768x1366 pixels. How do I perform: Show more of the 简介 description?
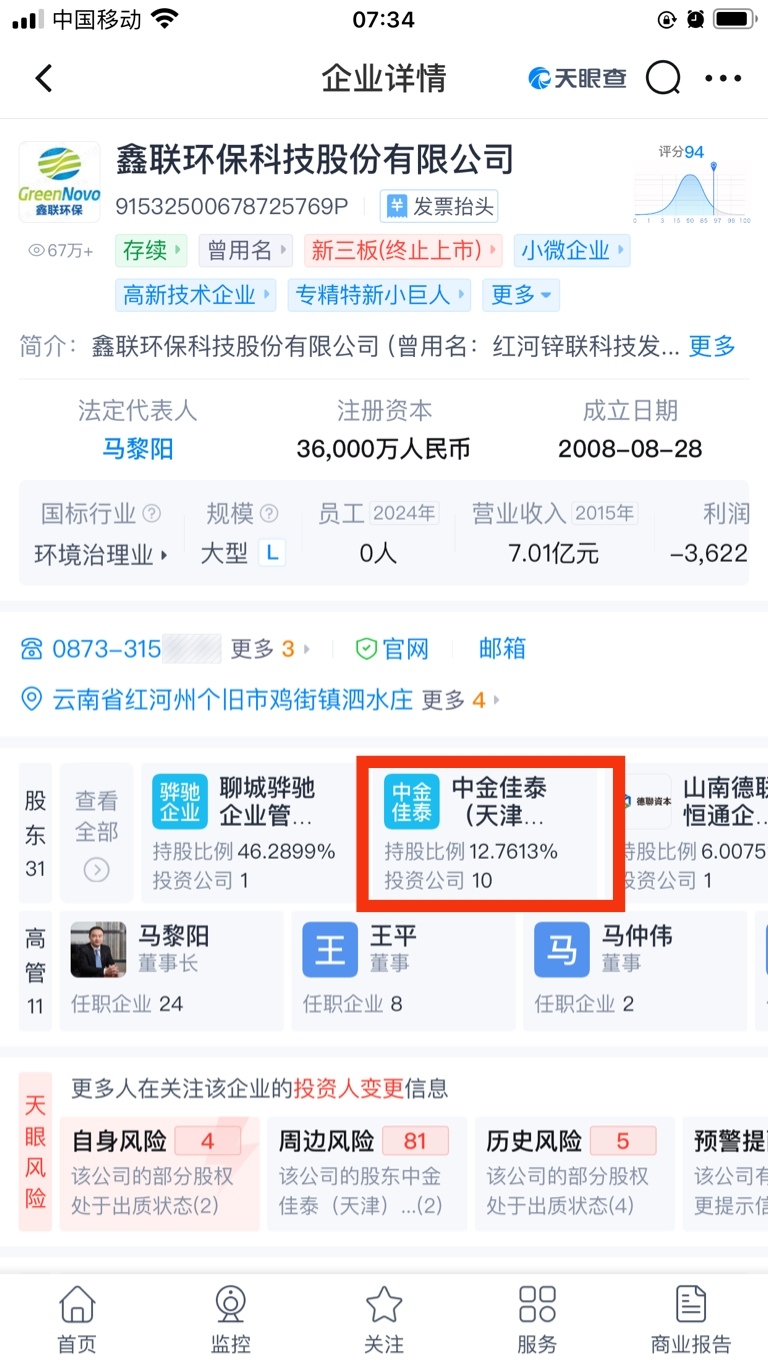point(712,346)
